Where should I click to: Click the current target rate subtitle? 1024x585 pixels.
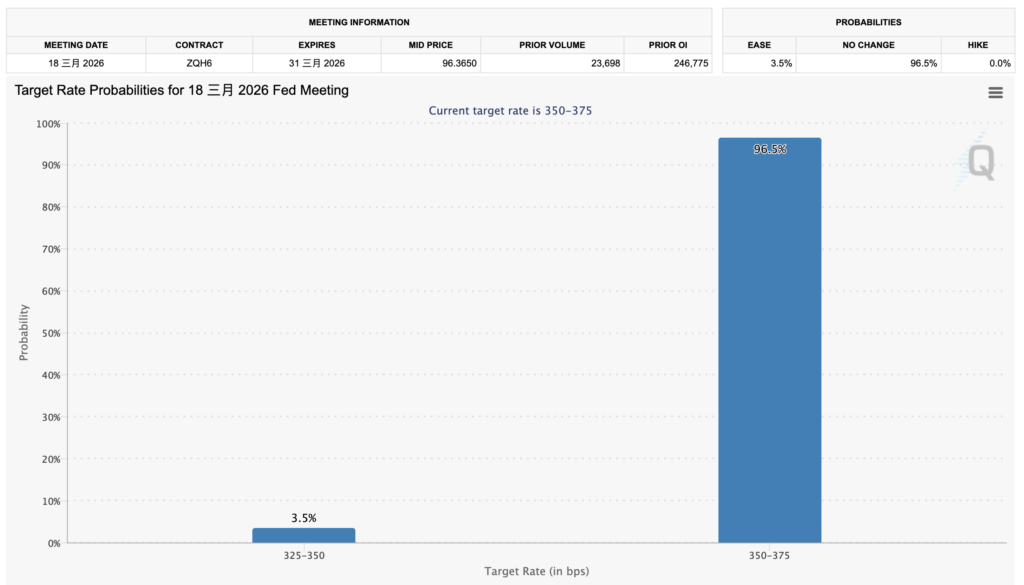(x=510, y=110)
